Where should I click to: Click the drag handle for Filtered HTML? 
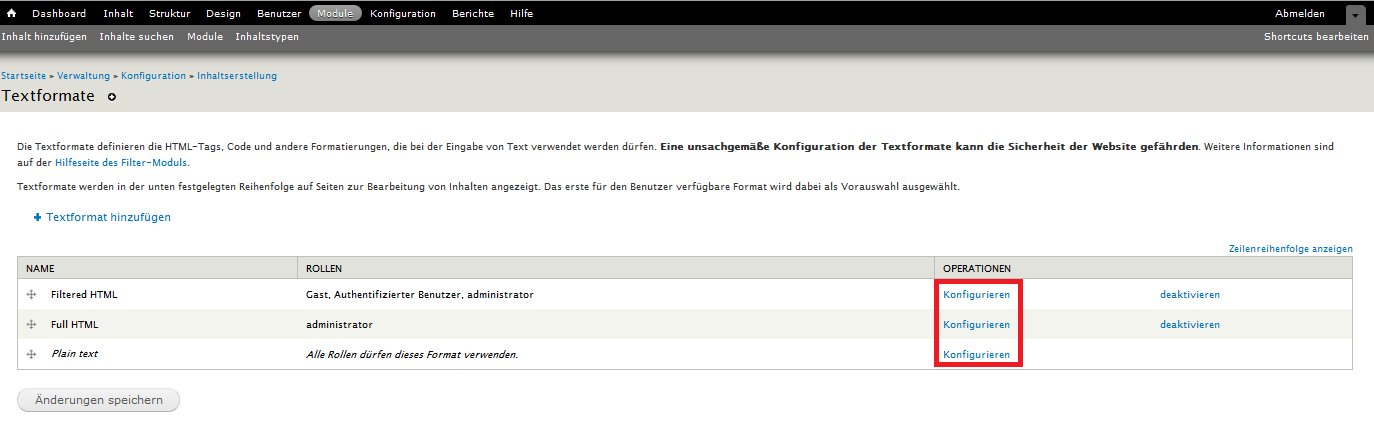click(x=32, y=295)
